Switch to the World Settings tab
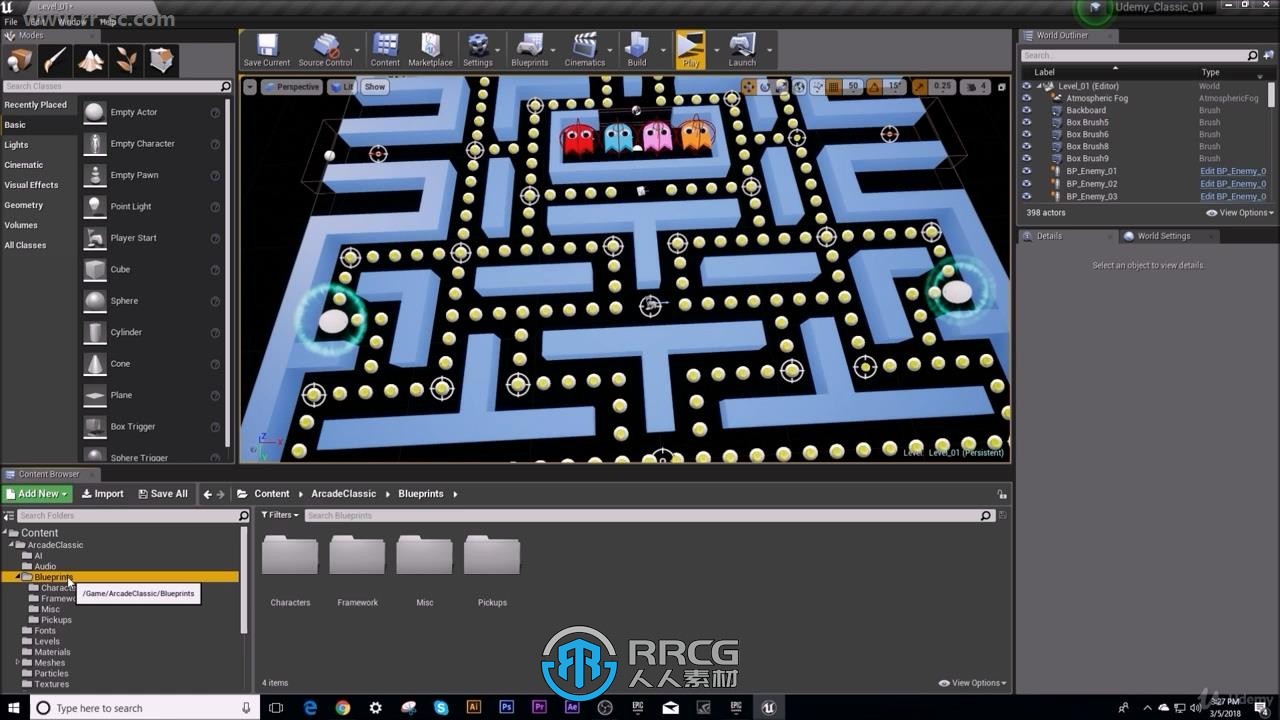 pyautogui.click(x=1163, y=236)
